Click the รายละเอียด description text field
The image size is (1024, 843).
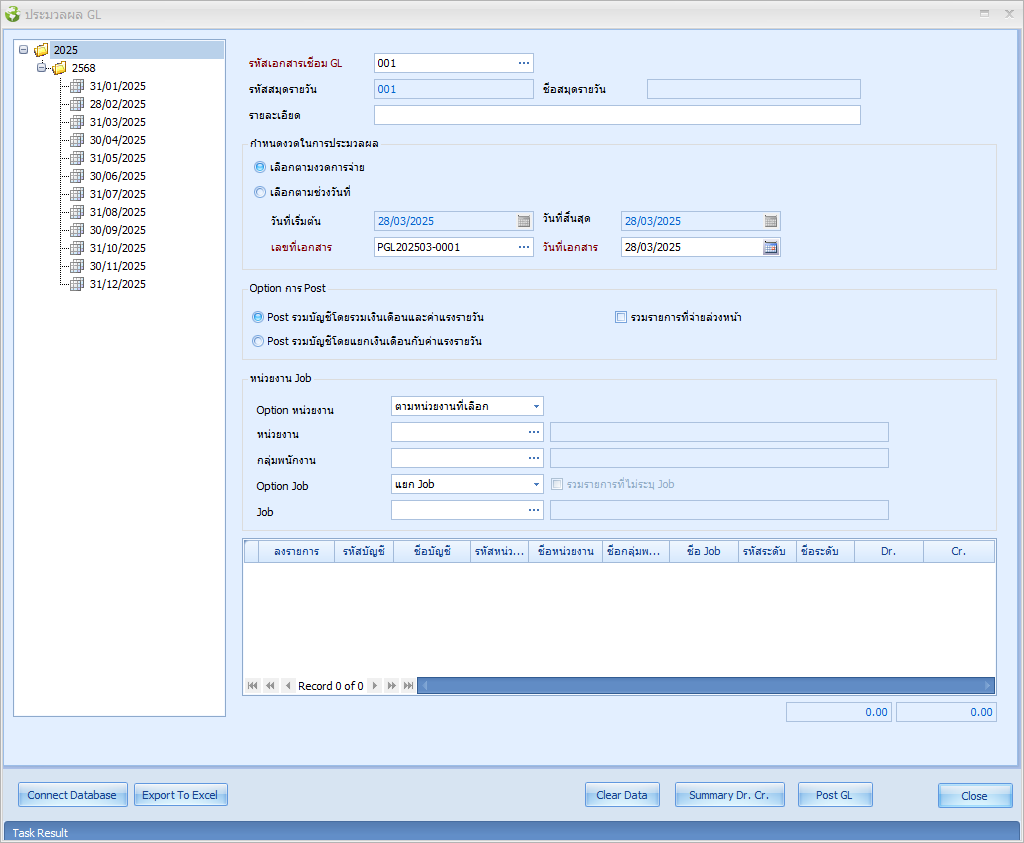(616, 115)
